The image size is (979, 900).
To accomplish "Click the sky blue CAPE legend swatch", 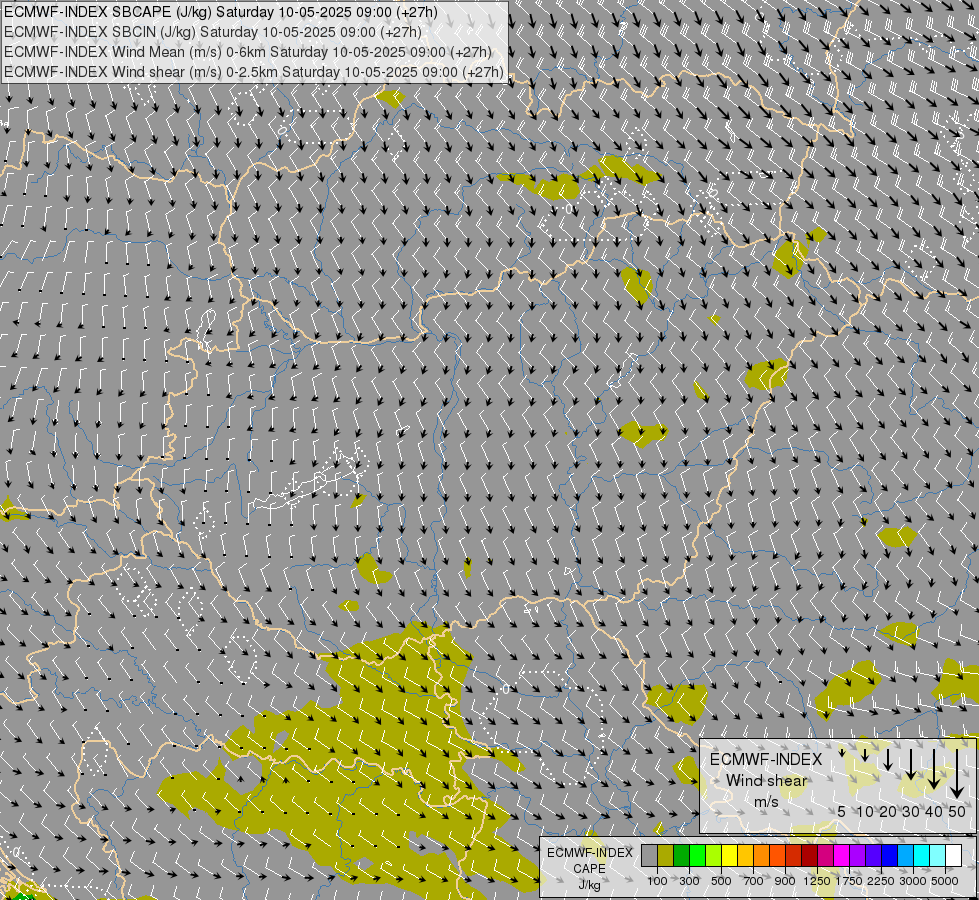I will click(905, 856).
